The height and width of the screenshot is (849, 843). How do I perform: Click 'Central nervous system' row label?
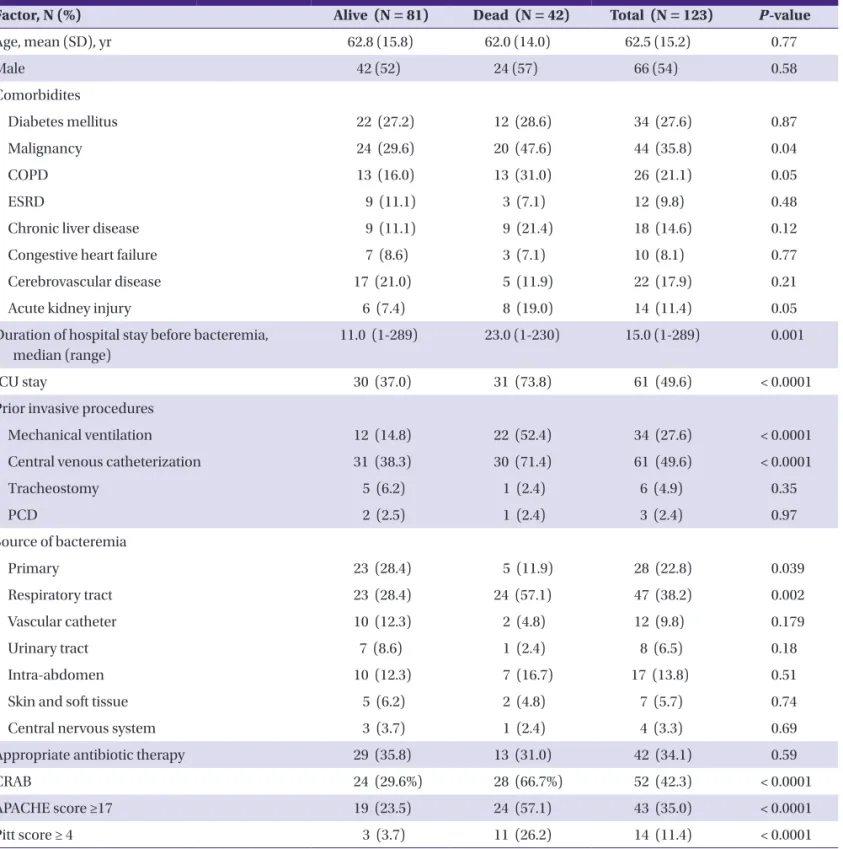[x=81, y=728]
